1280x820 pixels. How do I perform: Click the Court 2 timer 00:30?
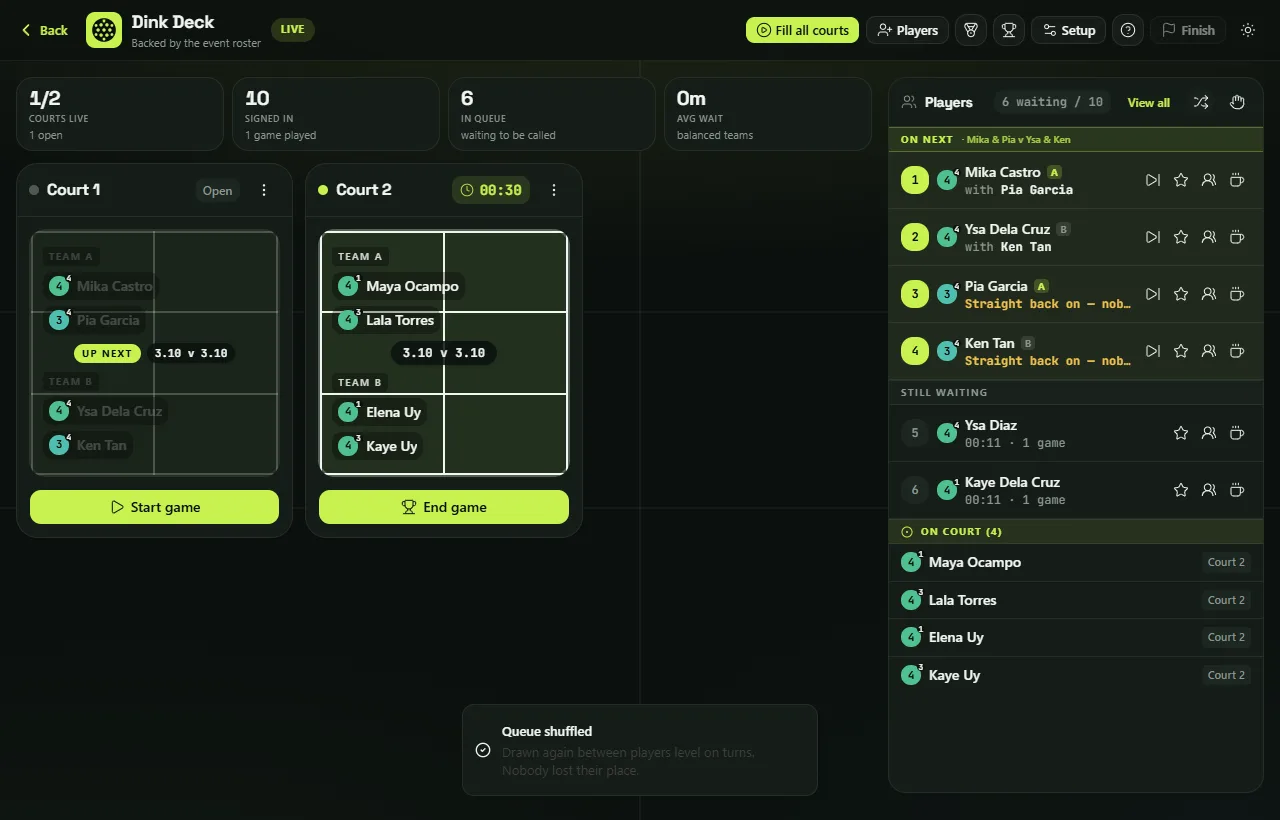pos(491,190)
